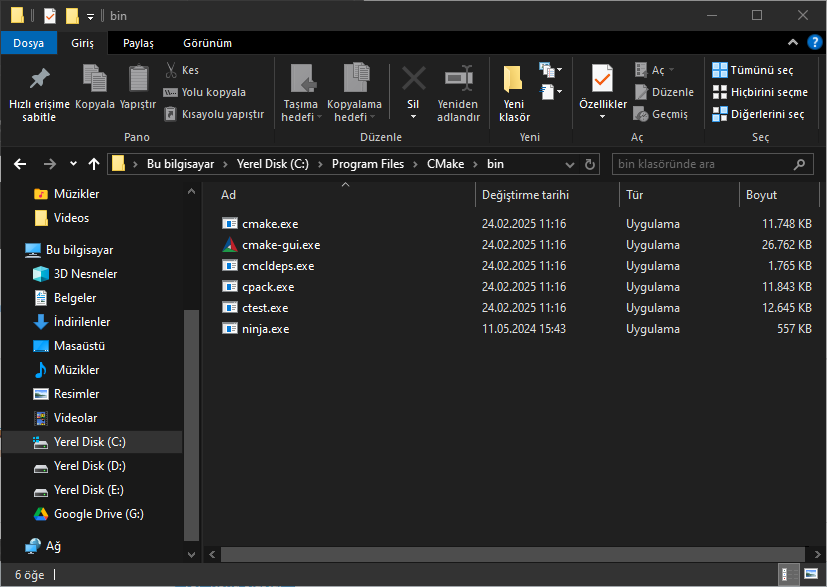Click the horizontal scrollbar of file list
Image resolution: width=827 pixels, height=587 pixels.
pyautogui.click(x=513, y=555)
